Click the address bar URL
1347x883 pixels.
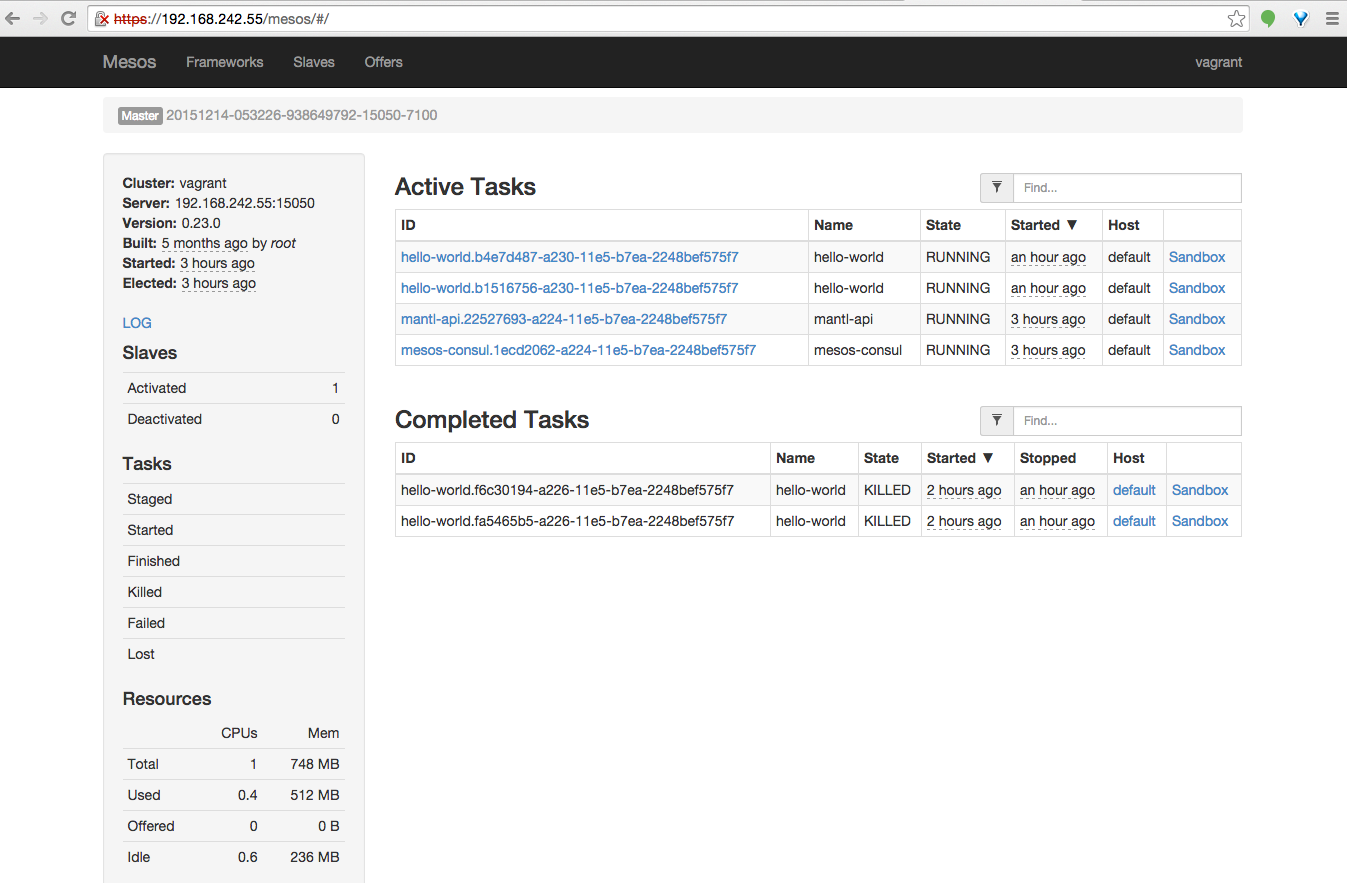pos(221,19)
